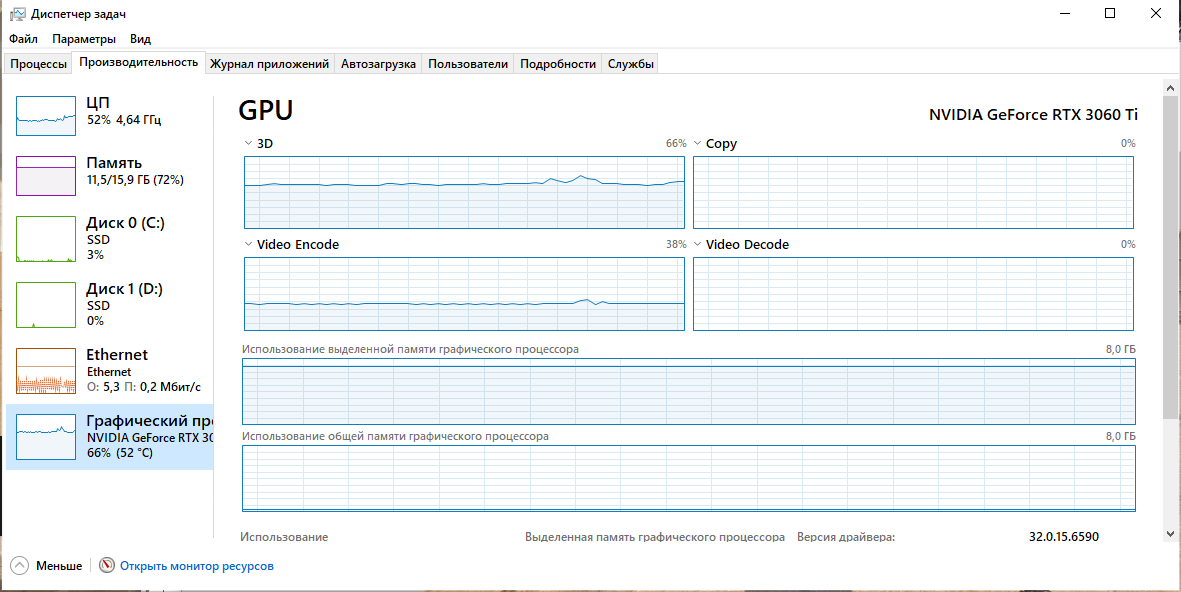
Task: Select the Диск 1 (D:) mini graph
Action: tap(46, 305)
